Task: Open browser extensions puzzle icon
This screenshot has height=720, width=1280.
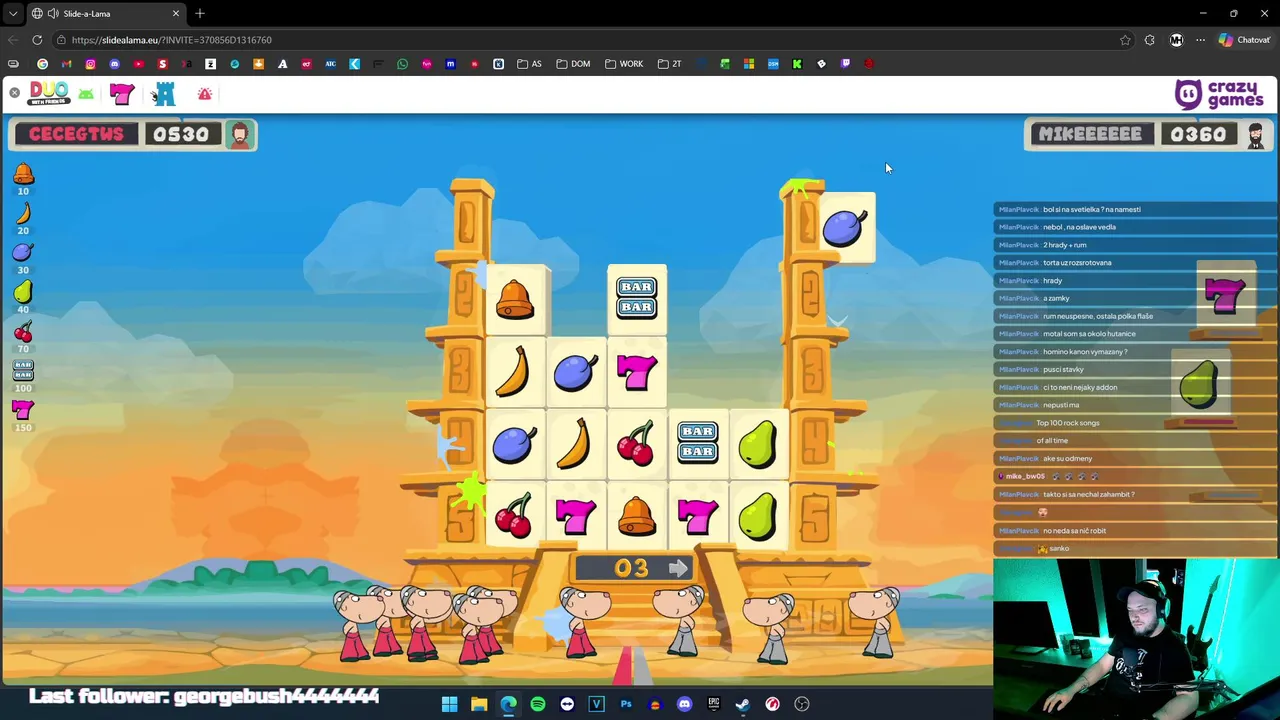Action: pyautogui.click(x=1149, y=40)
